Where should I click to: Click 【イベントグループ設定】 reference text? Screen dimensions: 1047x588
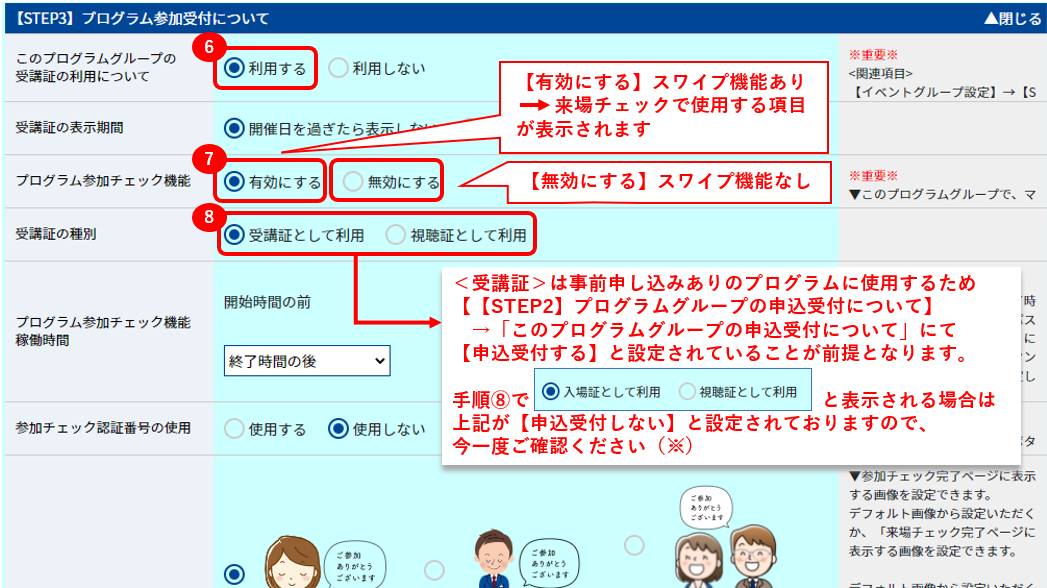coord(925,92)
